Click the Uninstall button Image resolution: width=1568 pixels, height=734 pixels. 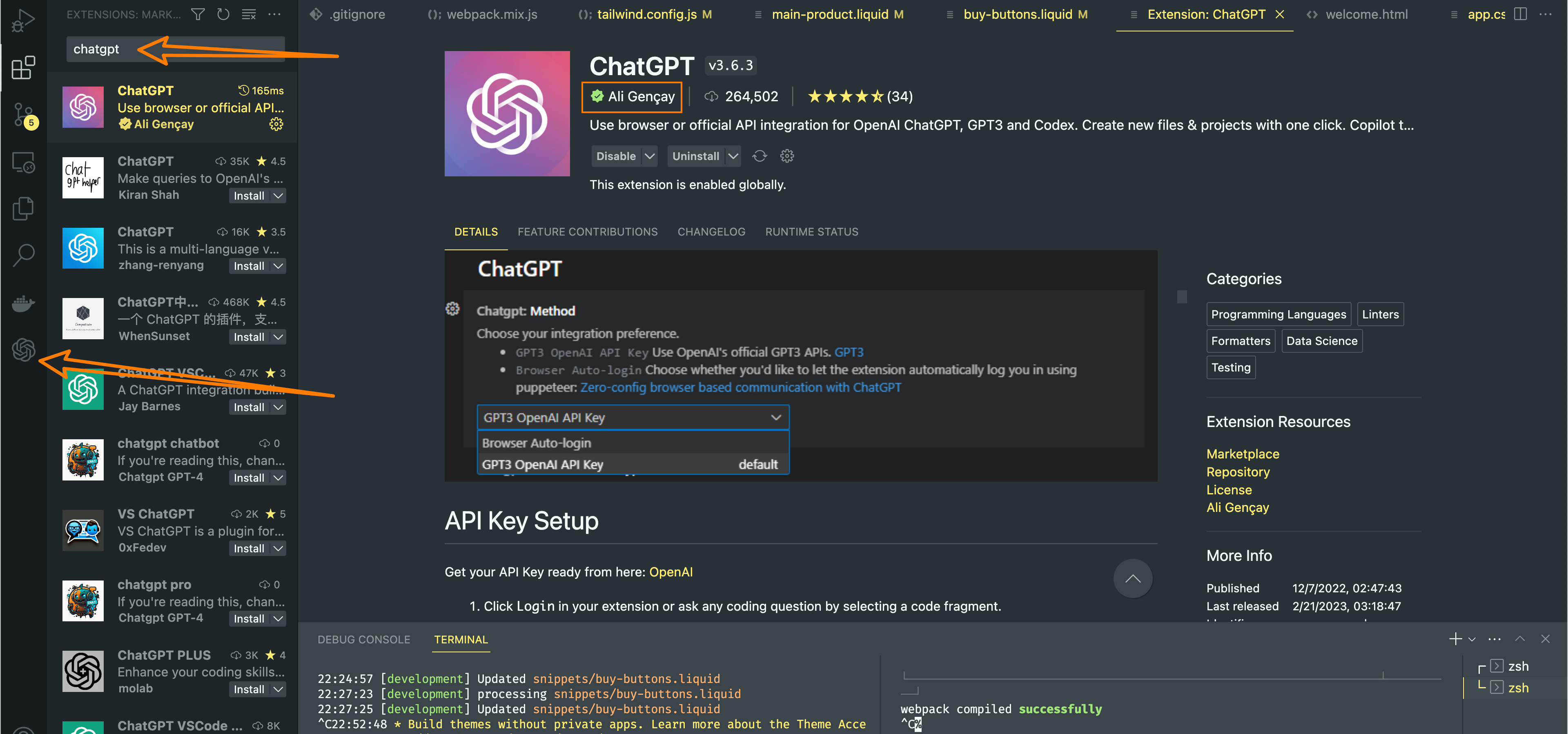coord(695,156)
